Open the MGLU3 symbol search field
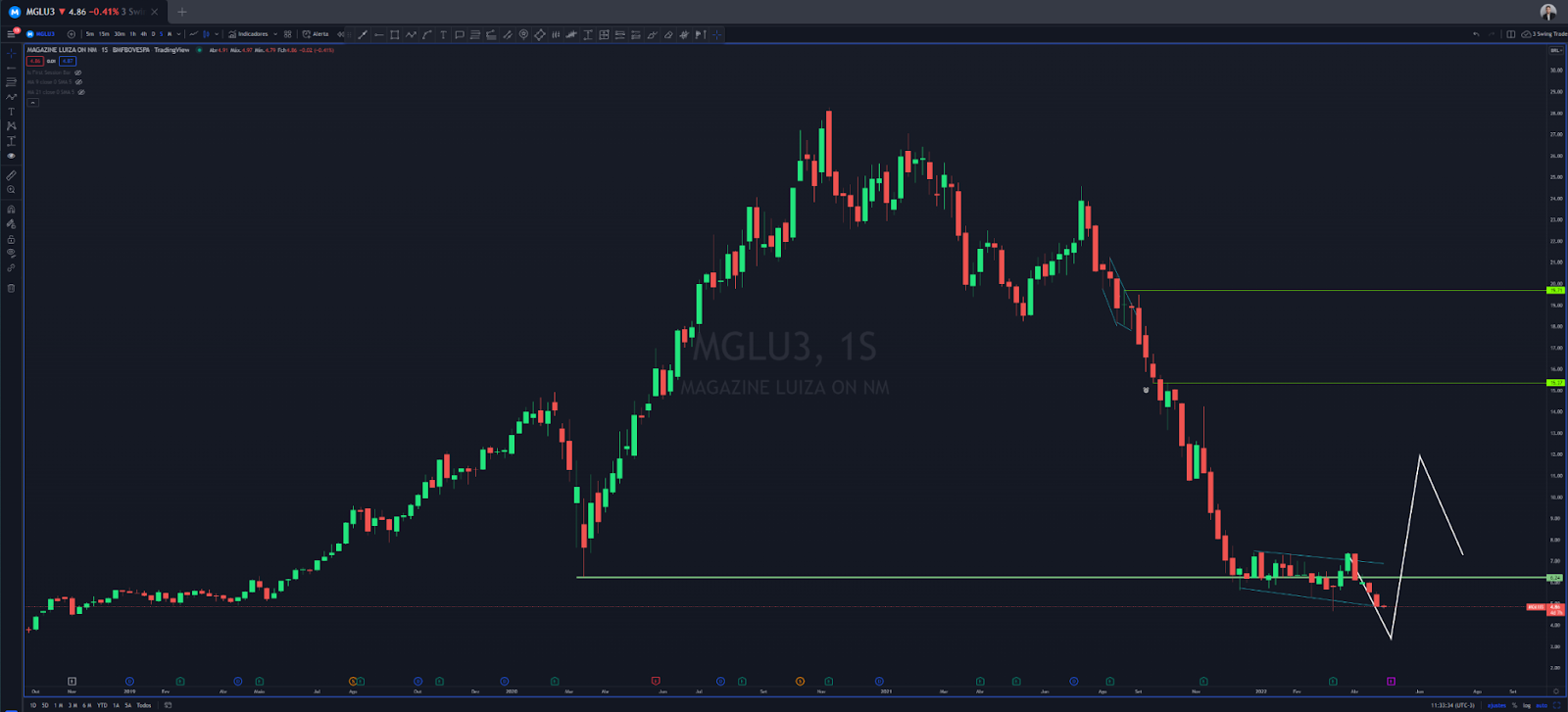Image resolution: width=1568 pixels, height=712 pixels. click(x=40, y=34)
